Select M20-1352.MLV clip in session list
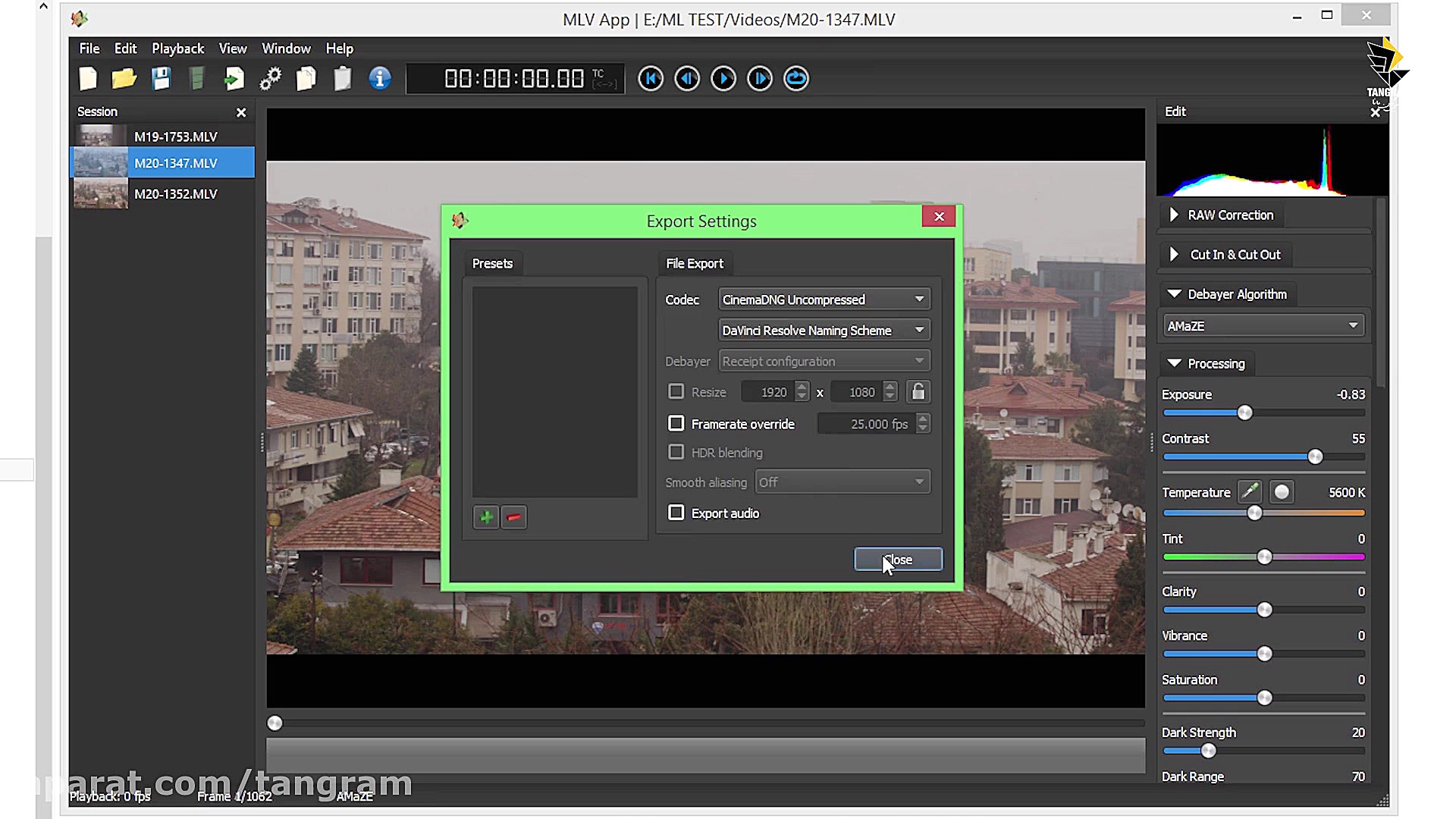This screenshot has width=1456, height=819. click(175, 194)
